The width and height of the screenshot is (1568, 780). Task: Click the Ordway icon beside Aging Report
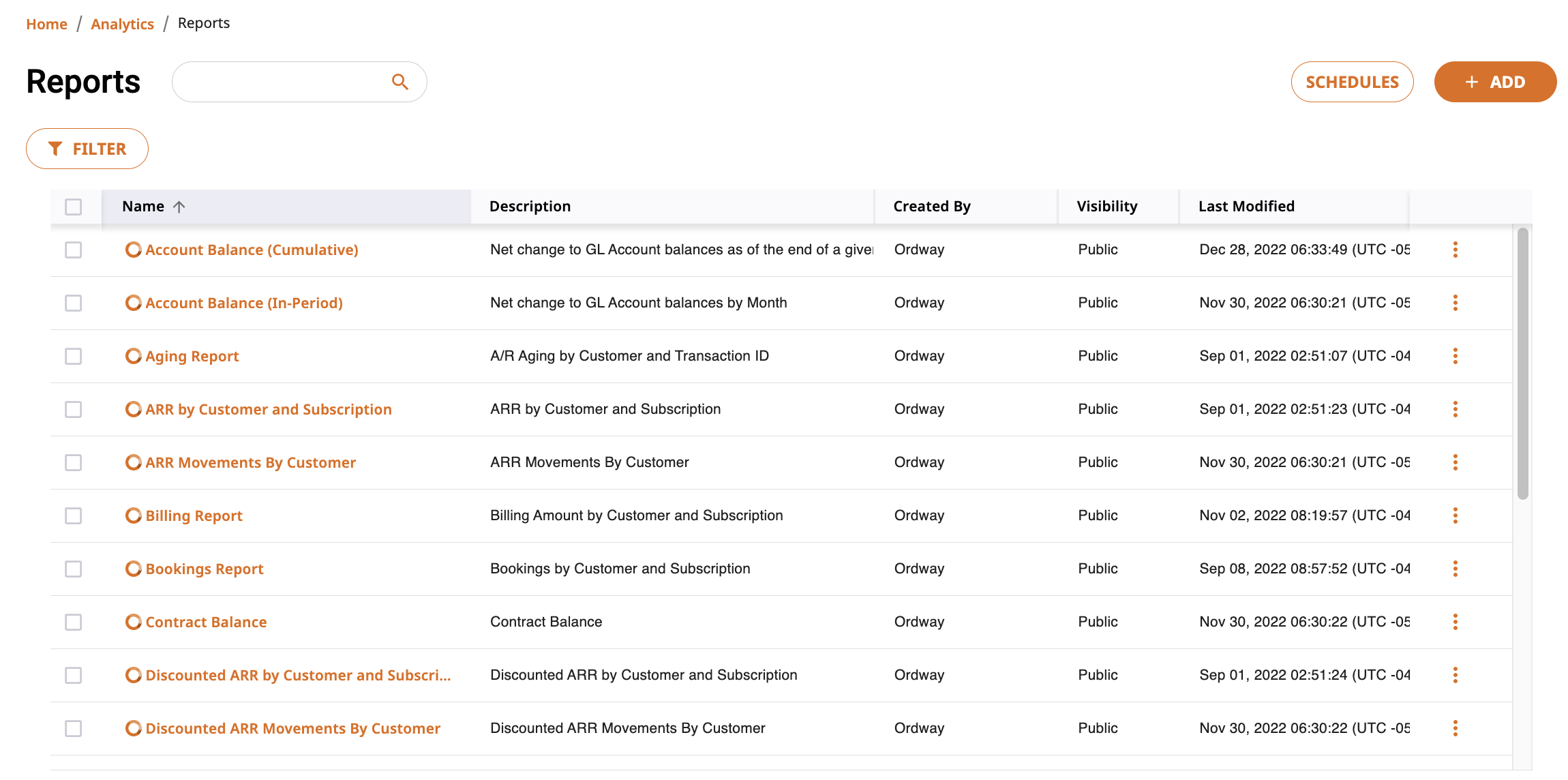134,356
